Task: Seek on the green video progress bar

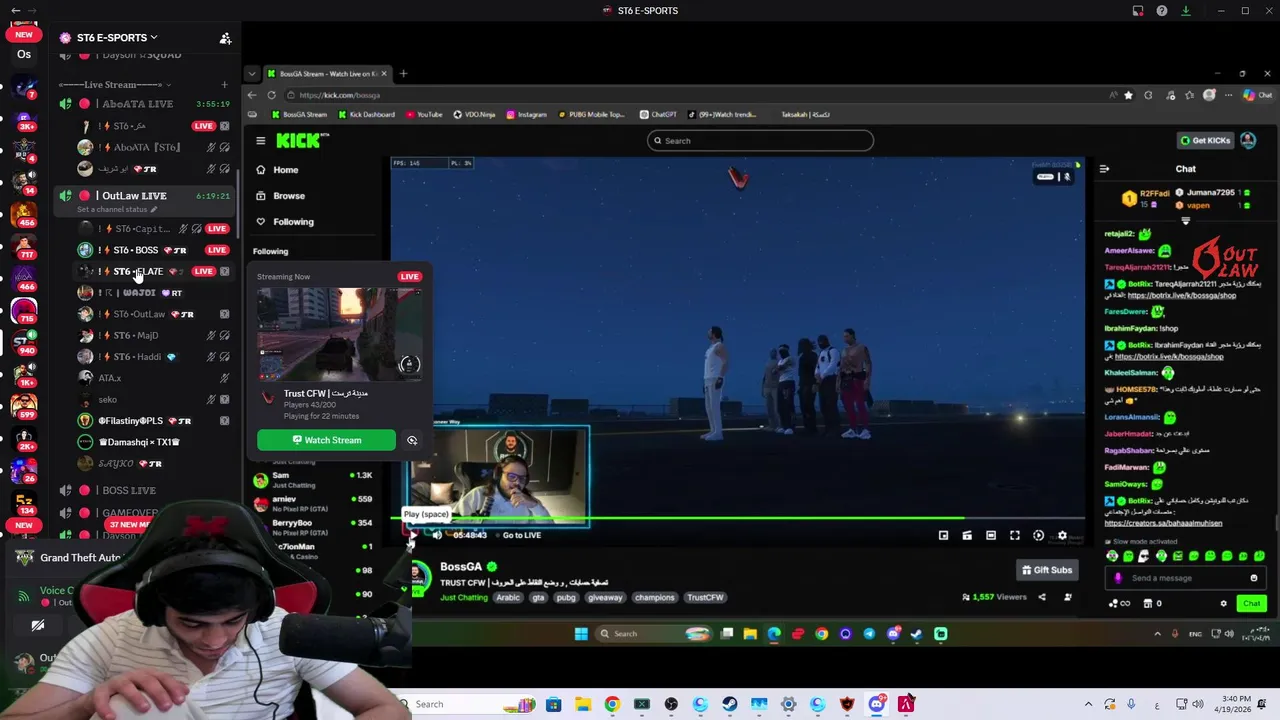Action: (738, 518)
